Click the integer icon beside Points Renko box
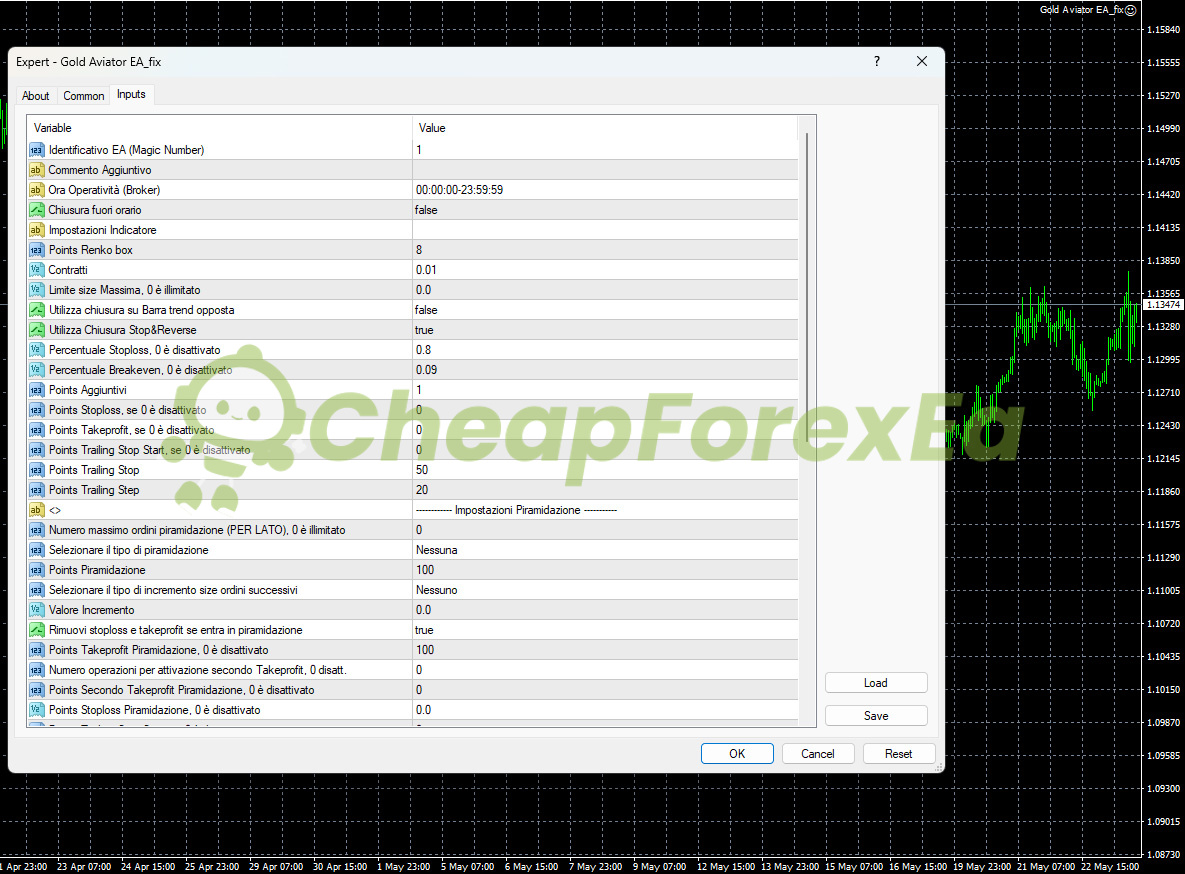Image resolution: width=1185 pixels, height=874 pixels. click(36, 250)
